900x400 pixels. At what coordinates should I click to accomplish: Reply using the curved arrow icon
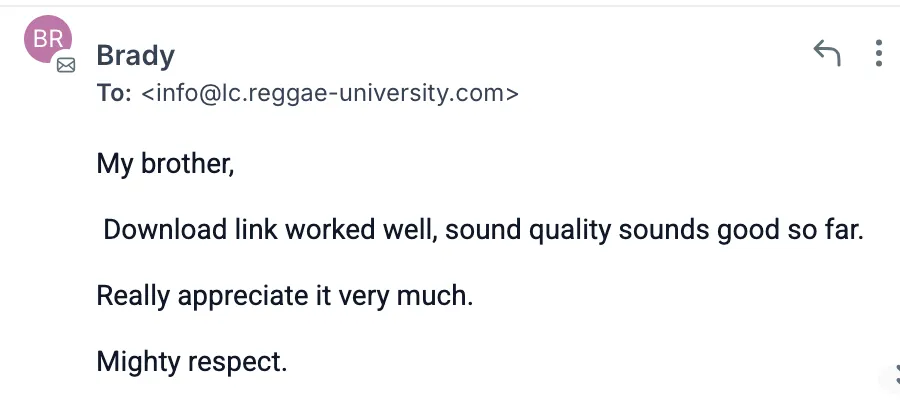point(827,52)
